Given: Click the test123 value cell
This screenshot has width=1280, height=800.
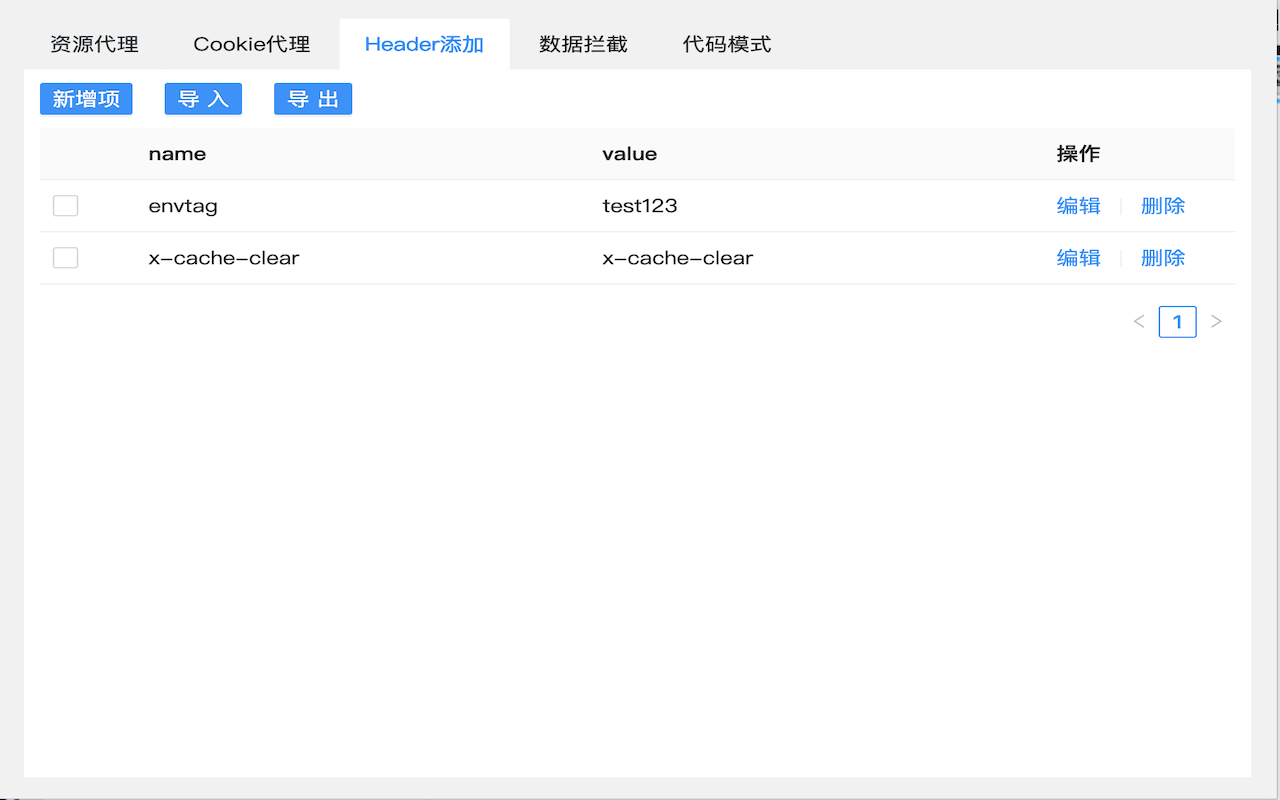Looking at the screenshot, I should tap(639, 205).
